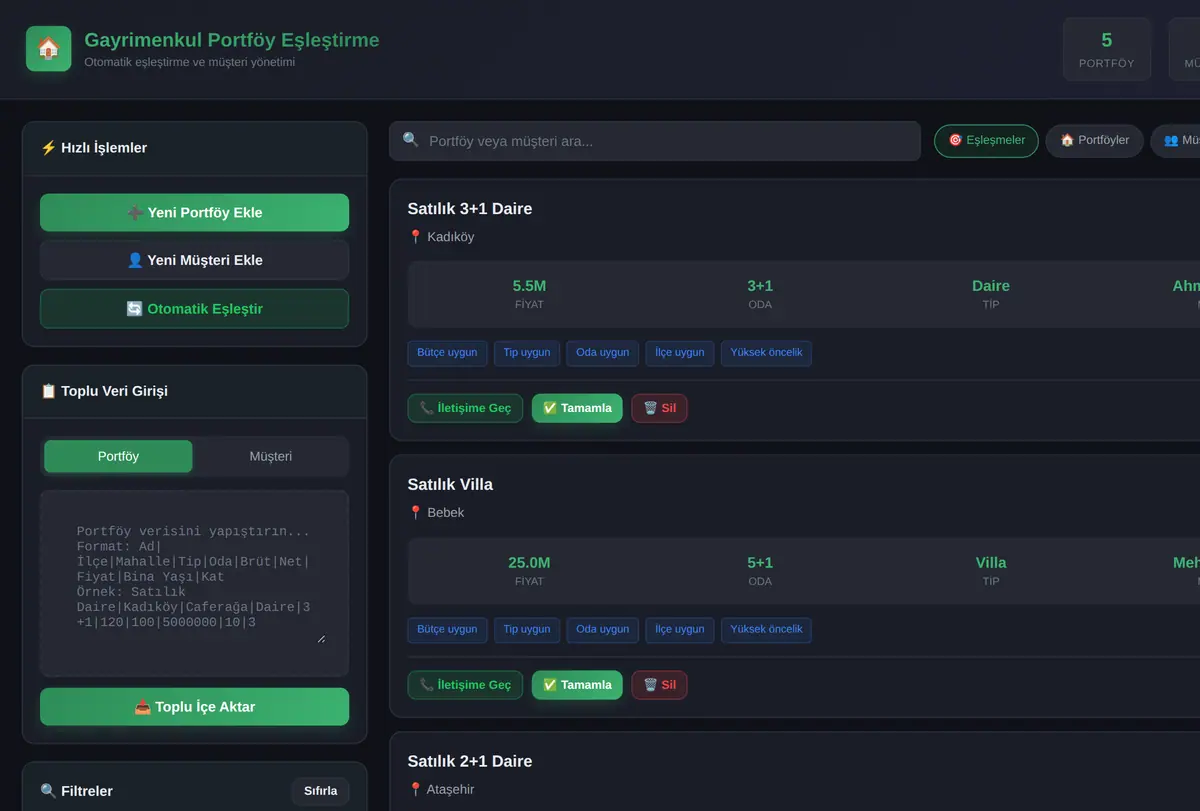Click the 5+1 room value on Villa card
The image size is (1200, 811).
click(x=760, y=563)
